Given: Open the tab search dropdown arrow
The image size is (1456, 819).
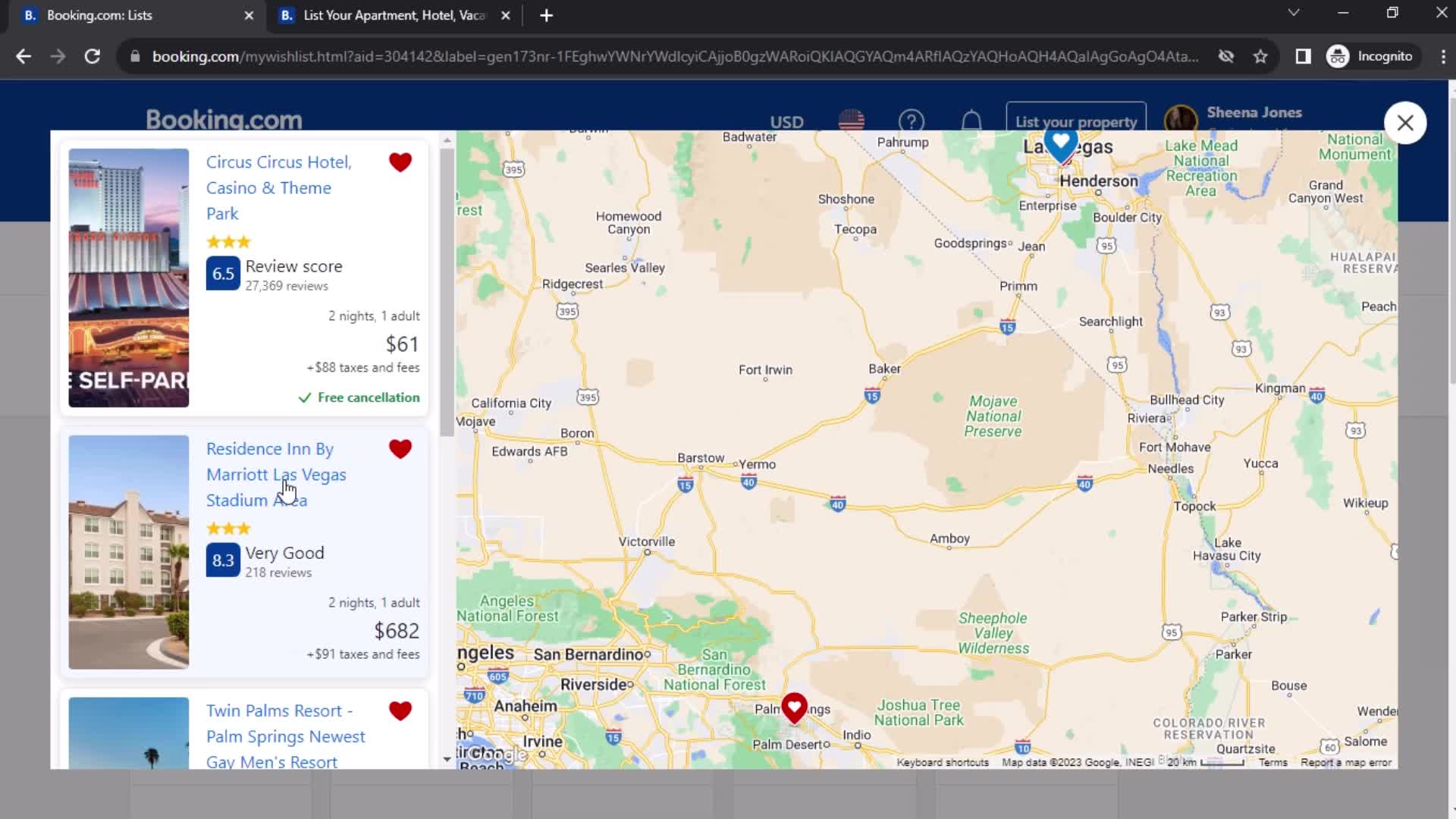Looking at the screenshot, I should click(x=1294, y=13).
